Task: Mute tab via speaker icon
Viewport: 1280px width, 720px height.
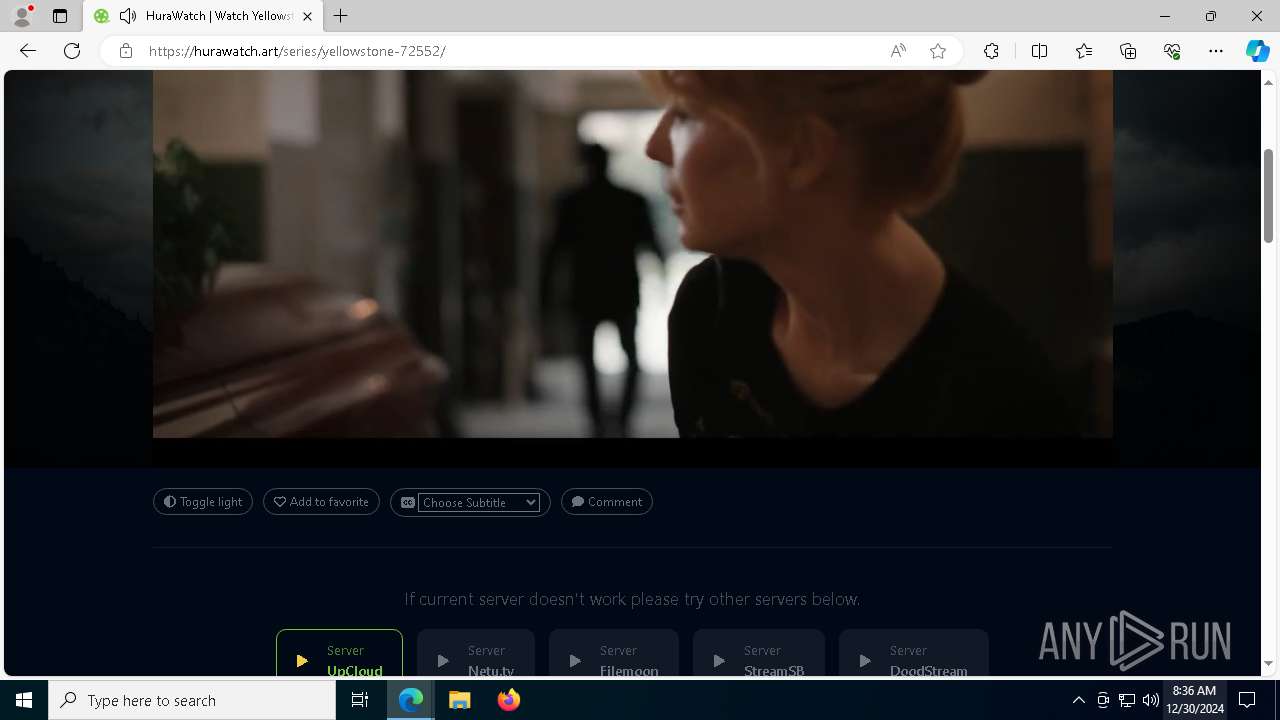Action: pos(128,16)
